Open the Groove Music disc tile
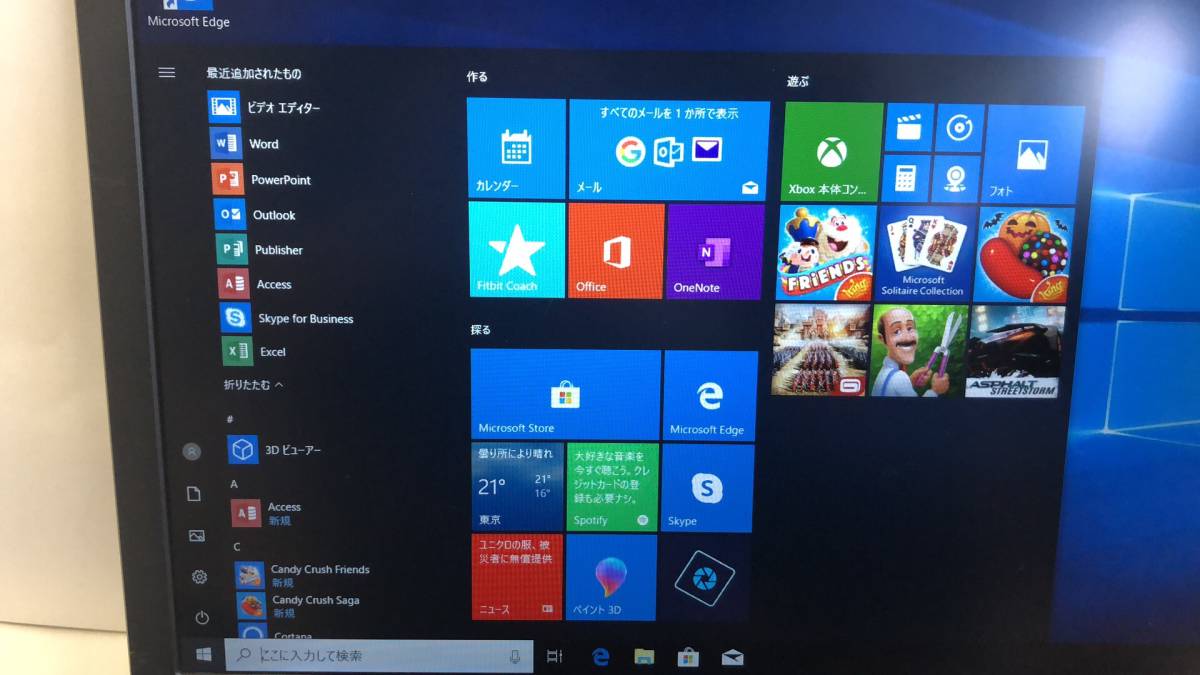Viewport: 1200px width, 675px height. 960,128
